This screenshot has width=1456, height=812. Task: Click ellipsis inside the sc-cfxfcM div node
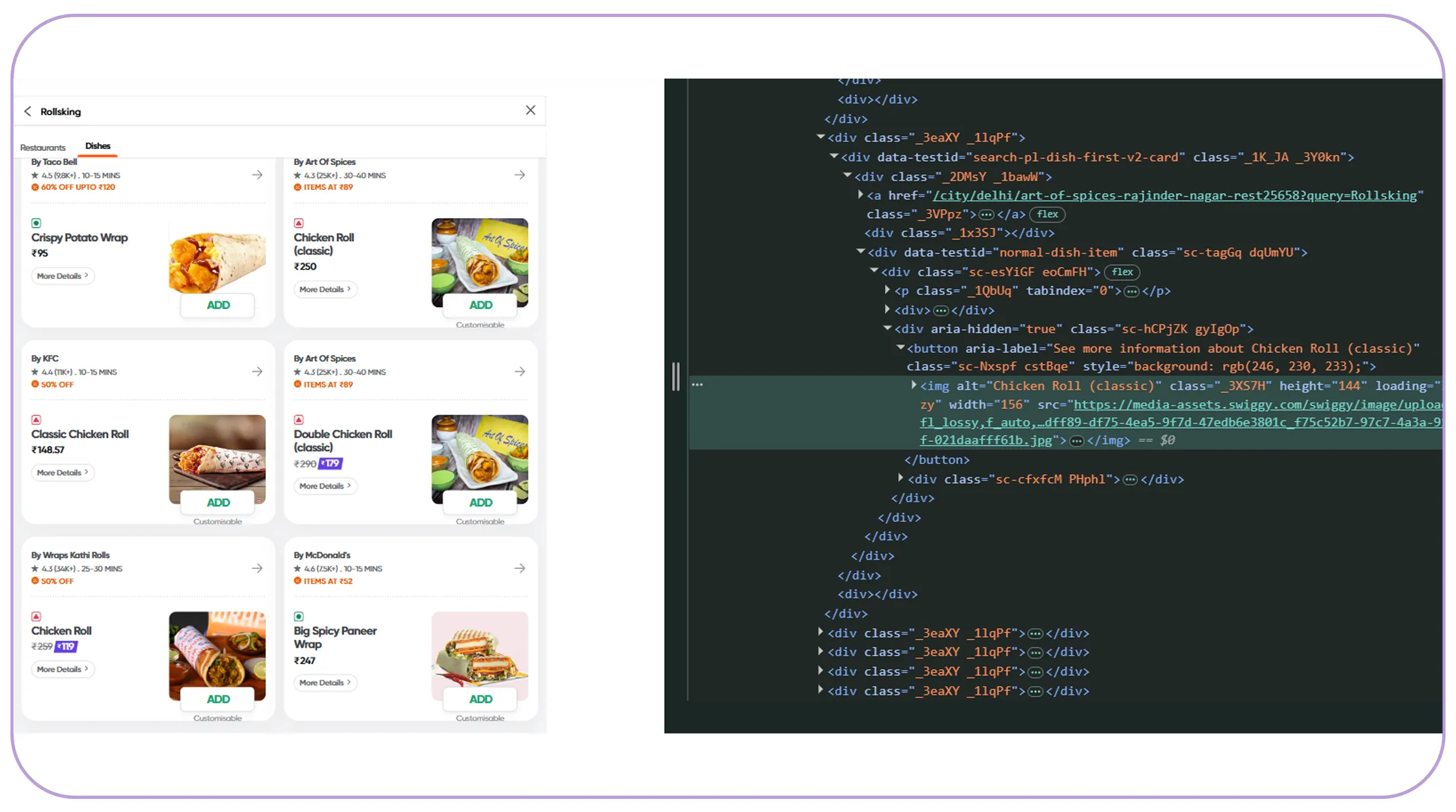point(1130,480)
